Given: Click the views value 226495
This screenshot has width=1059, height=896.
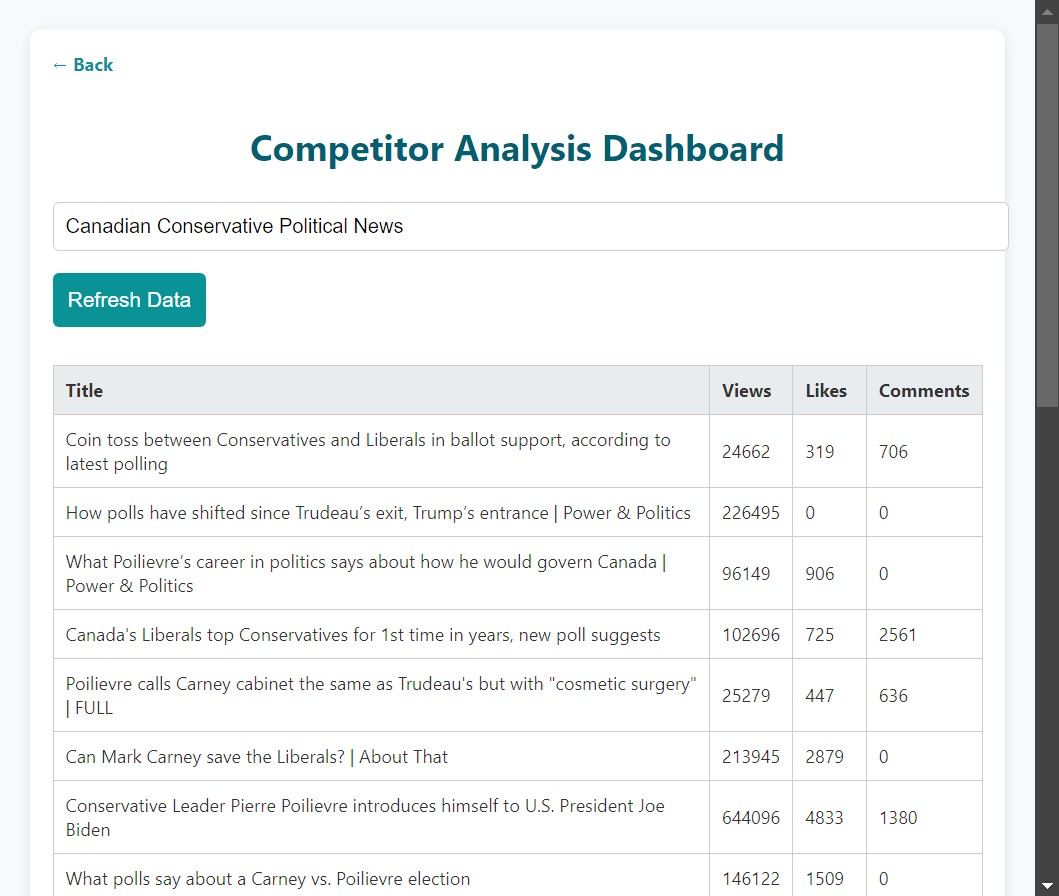Looking at the screenshot, I should tap(750, 512).
